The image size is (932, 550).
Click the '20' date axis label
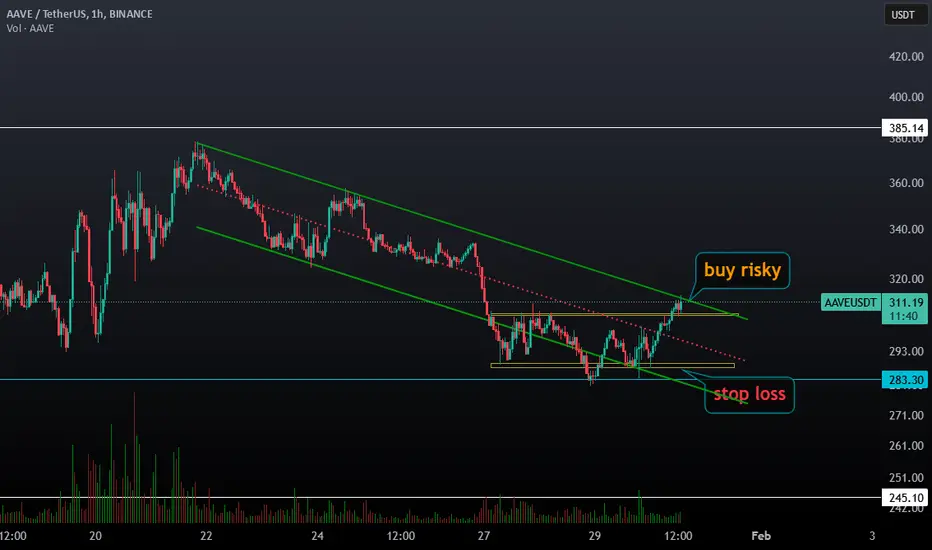[95, 536]
